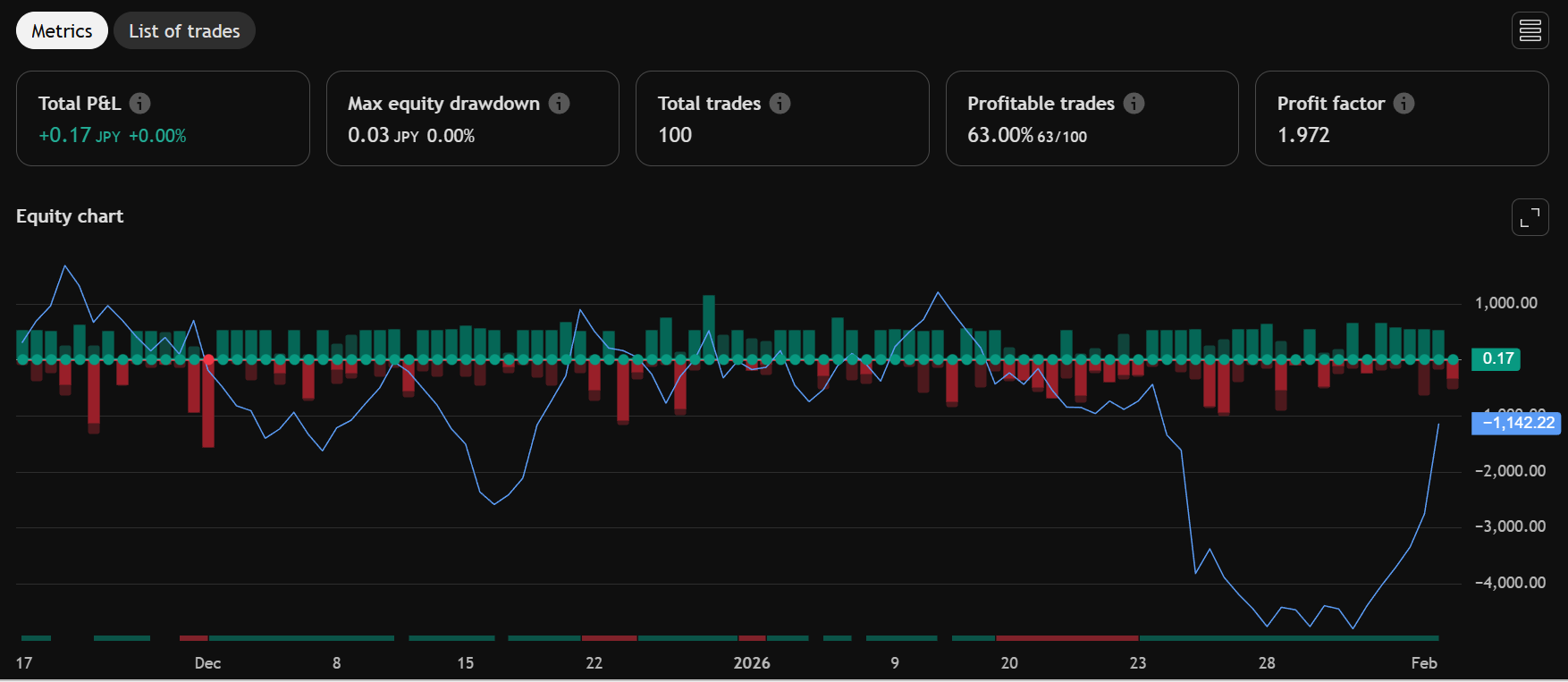Click the Max equity drawdown 0.03 value
This screenshot has width=1568, height=682.
click(368, 136)
